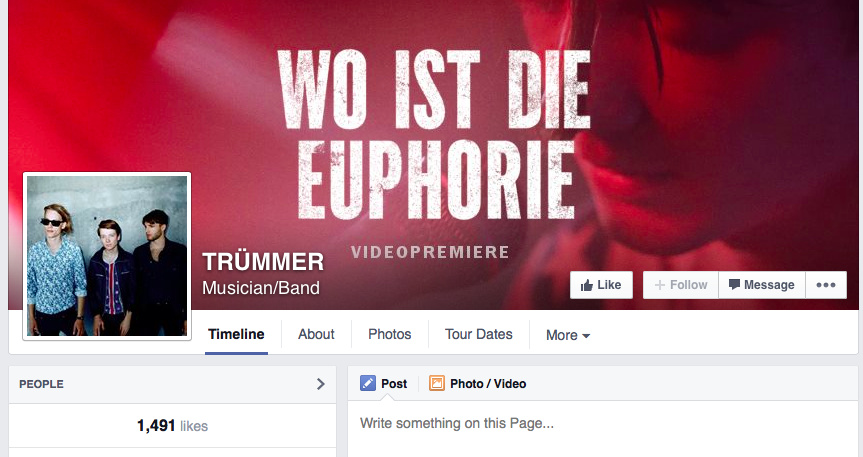The width and height of the screenshot is (863, 457).
Task: Click the pencil Post icon
Action: point(368,383)
